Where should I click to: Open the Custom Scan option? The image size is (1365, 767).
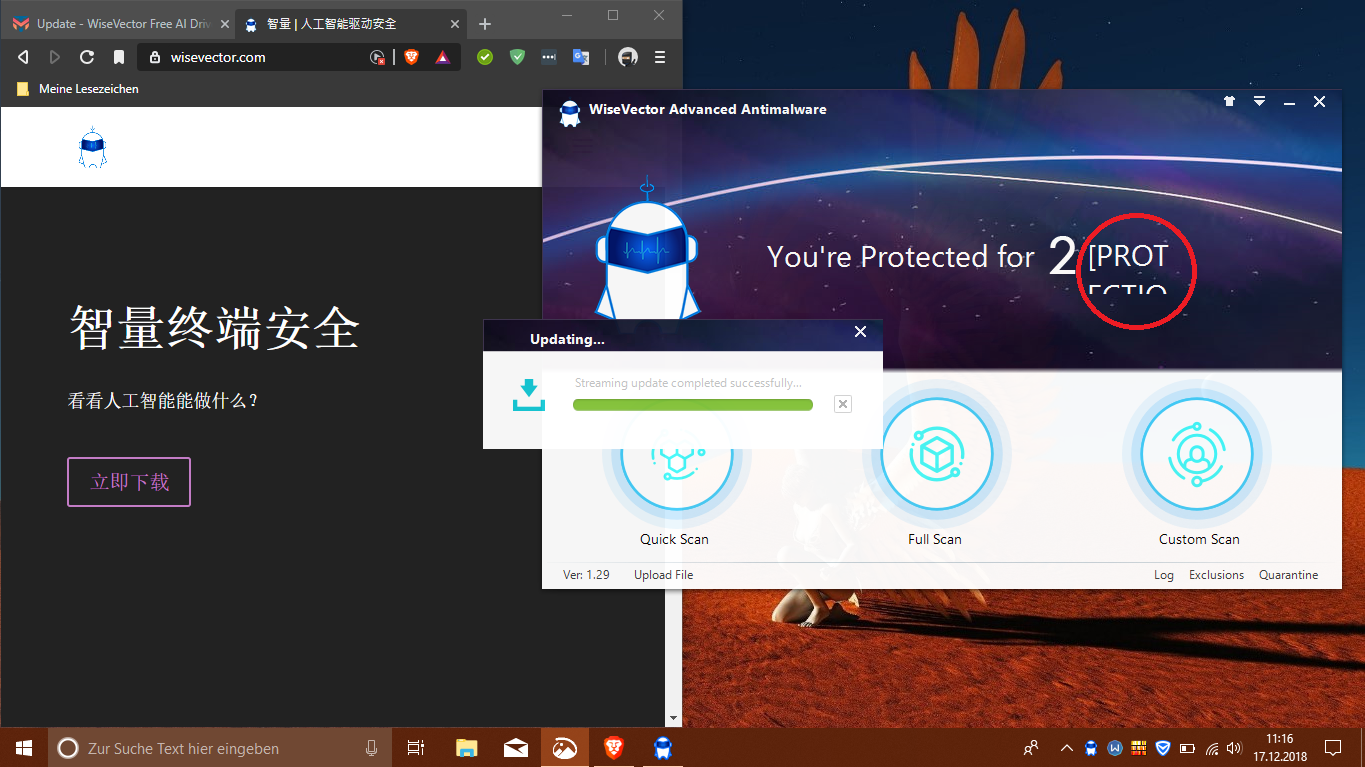[x=1197, y=455]
